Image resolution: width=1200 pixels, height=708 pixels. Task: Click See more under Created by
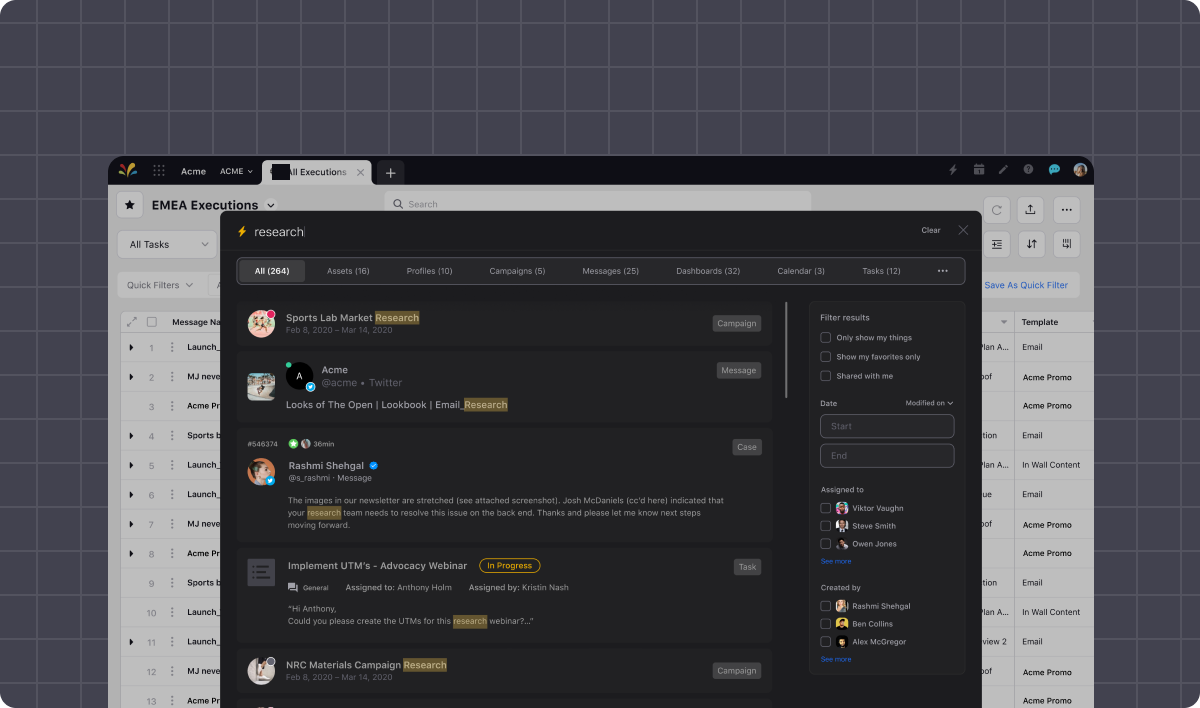(836, 659)
